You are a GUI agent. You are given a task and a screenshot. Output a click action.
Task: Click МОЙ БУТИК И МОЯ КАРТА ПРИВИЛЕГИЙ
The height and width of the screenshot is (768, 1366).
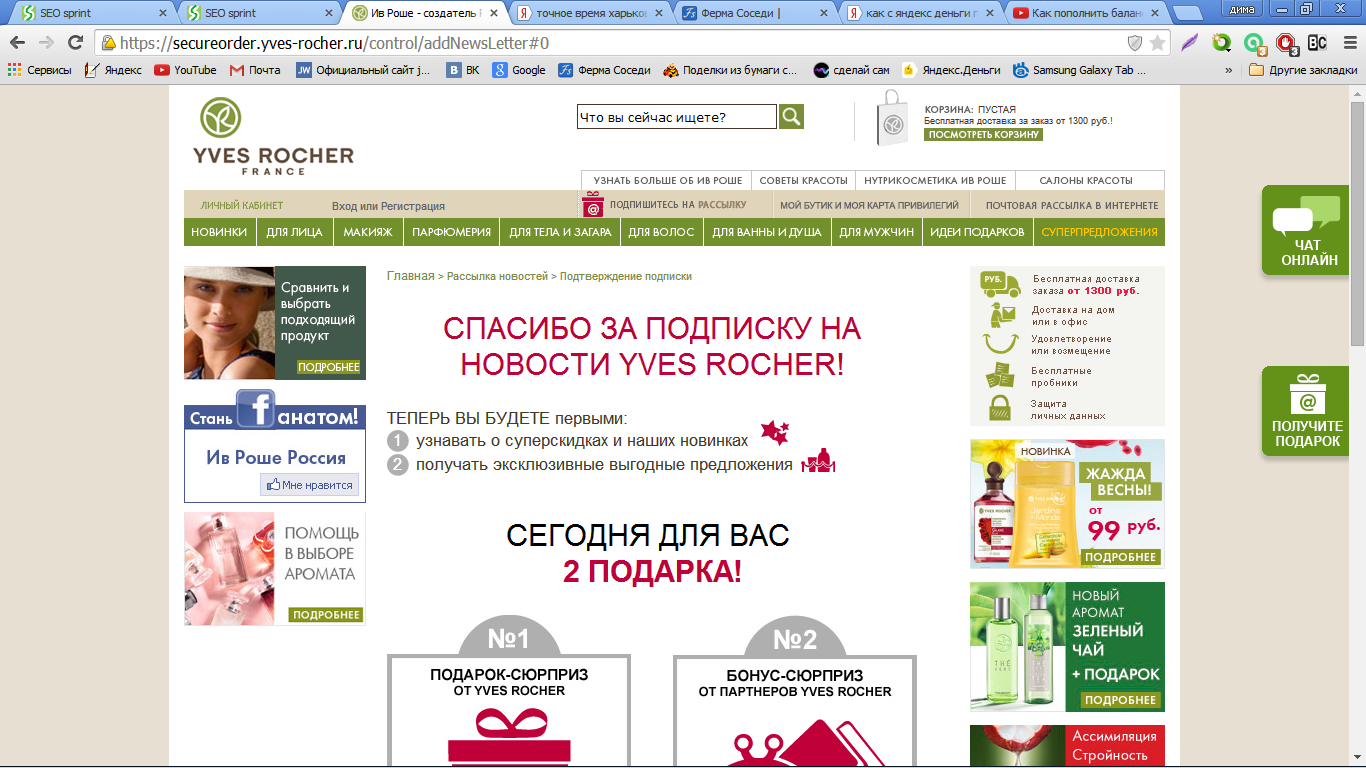869,205
